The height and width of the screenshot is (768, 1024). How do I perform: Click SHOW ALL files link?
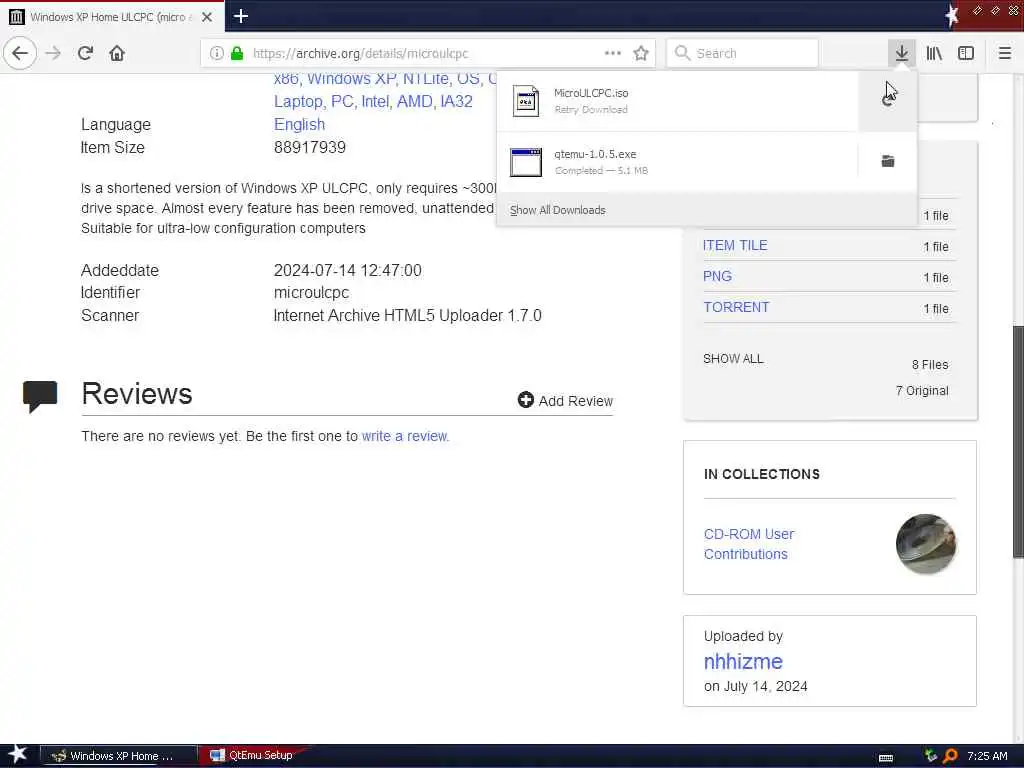click(733, 359)
